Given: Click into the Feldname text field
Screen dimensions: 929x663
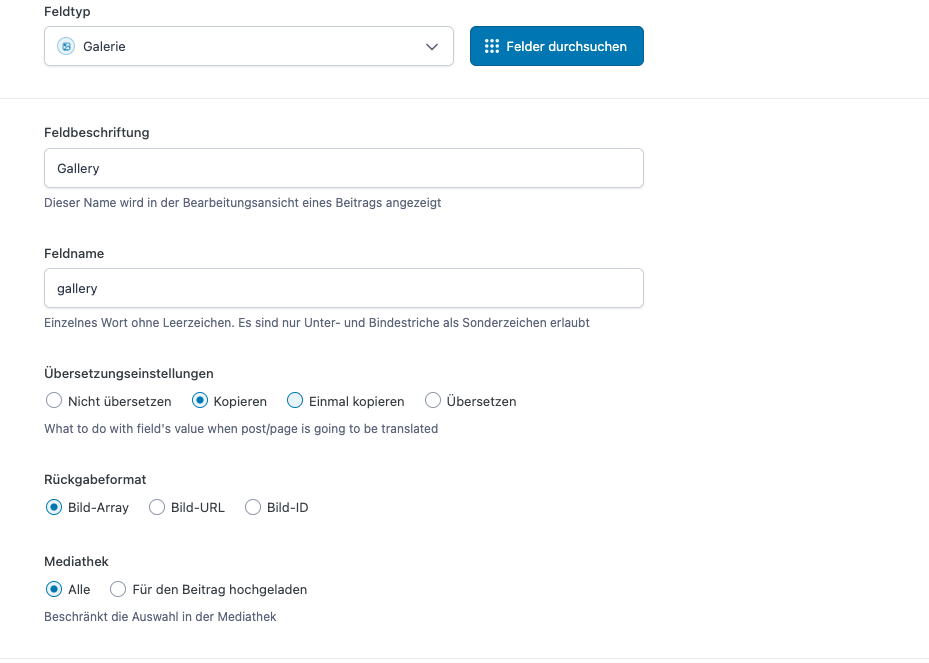Looking at the screenshot, I should click(343, 288).
